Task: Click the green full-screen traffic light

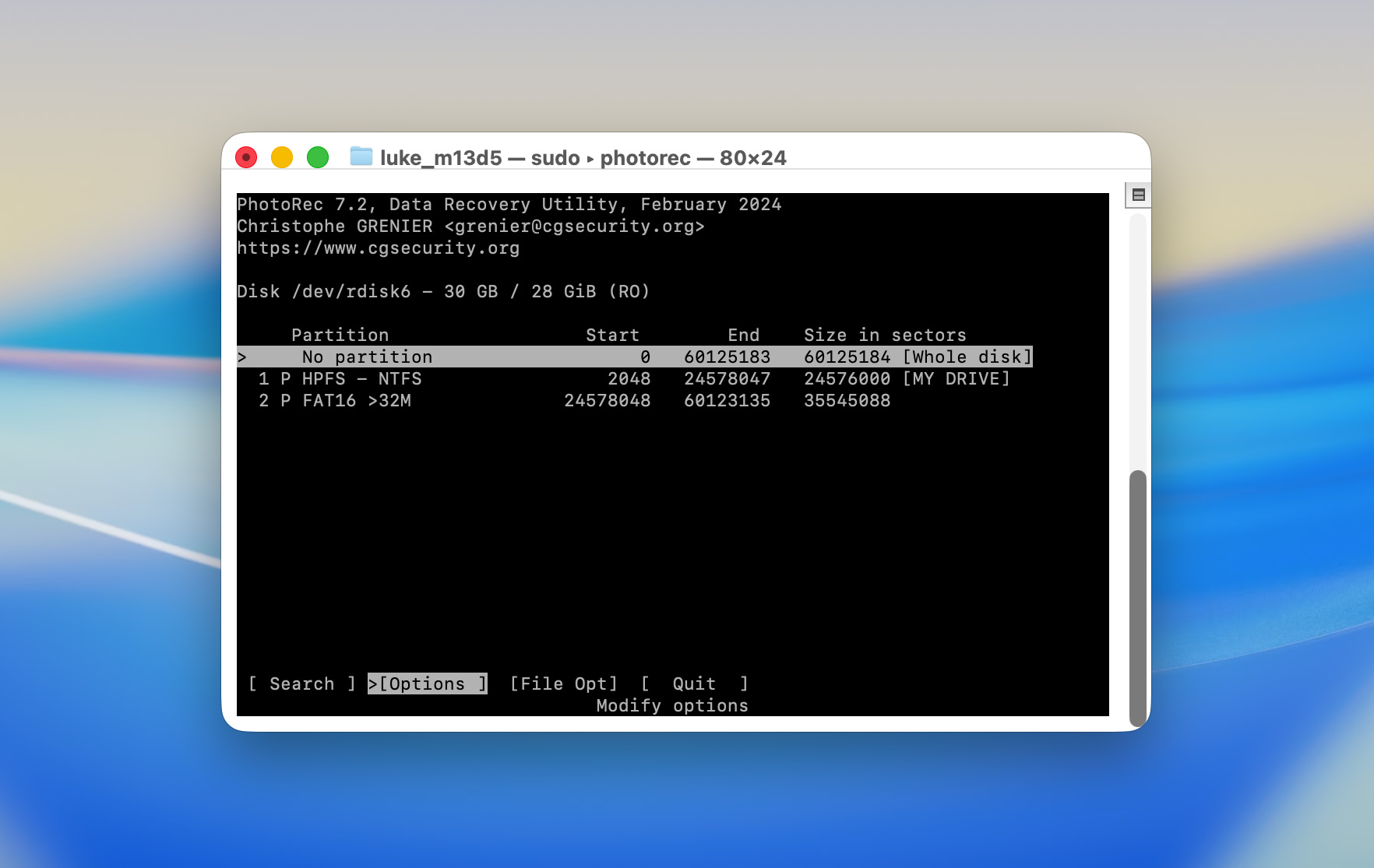Action: pyautogui.click(x=317, y=156)
